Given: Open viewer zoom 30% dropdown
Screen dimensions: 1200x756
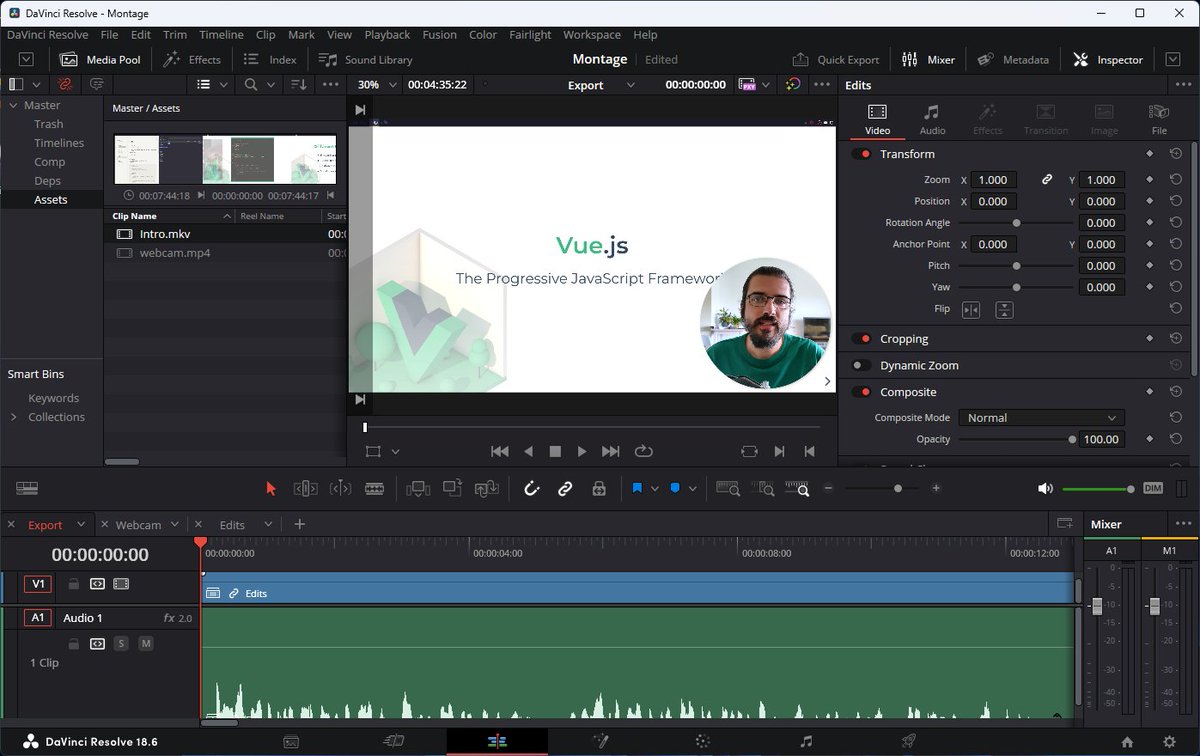Looking at the screenshot, I should click(x=379, y=85).
